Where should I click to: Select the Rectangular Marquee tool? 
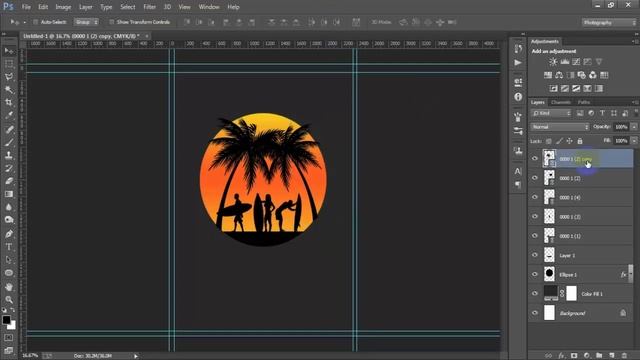pos(9,64)
